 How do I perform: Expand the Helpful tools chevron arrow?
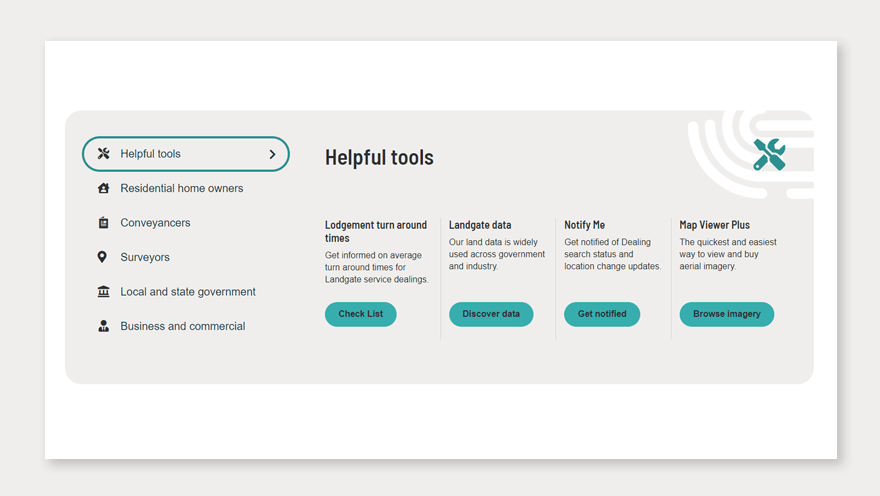[272, 154]
